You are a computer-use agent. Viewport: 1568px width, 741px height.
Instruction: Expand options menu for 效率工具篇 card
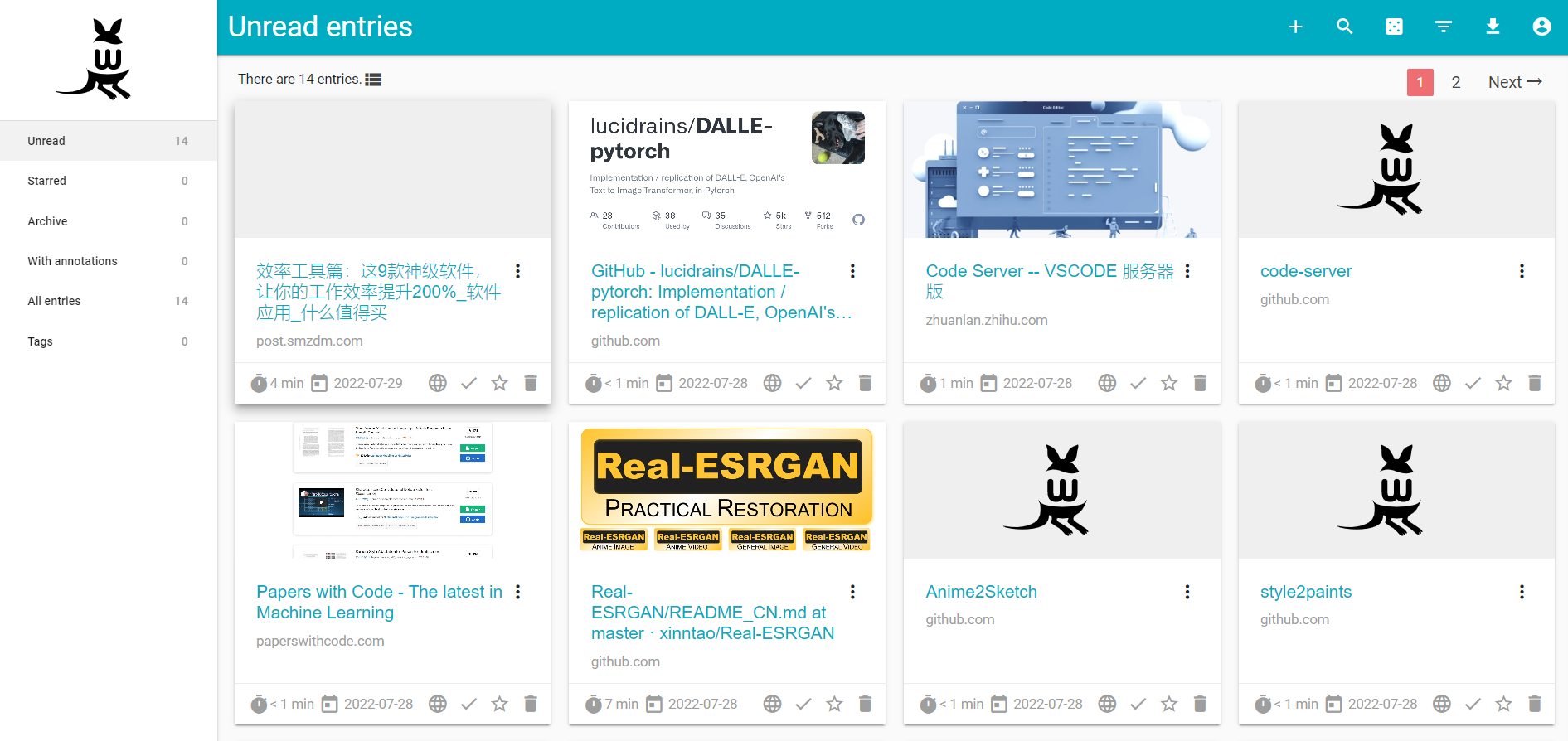click(x=518, y=271)
